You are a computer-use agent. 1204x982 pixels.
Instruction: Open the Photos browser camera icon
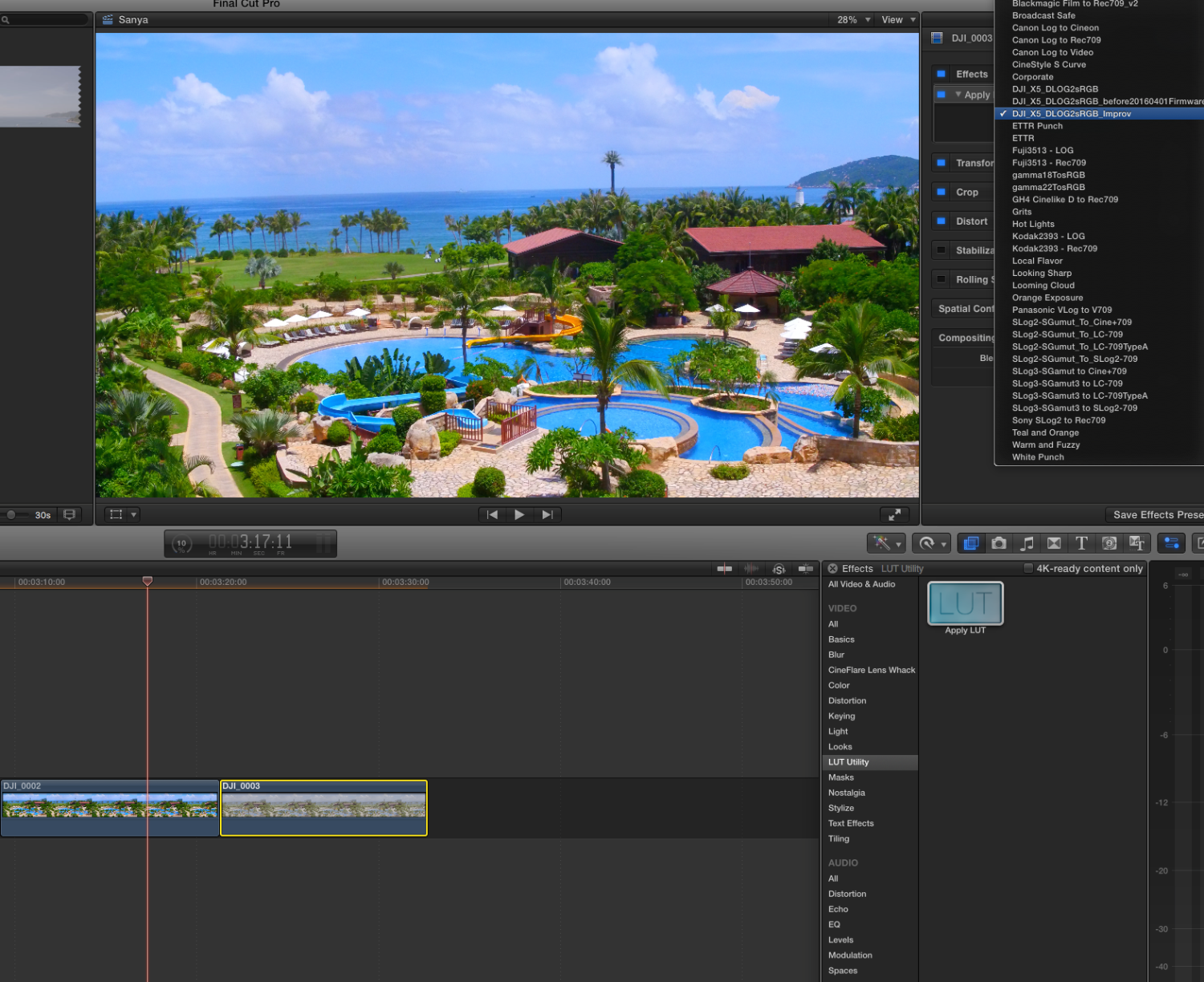999,543
